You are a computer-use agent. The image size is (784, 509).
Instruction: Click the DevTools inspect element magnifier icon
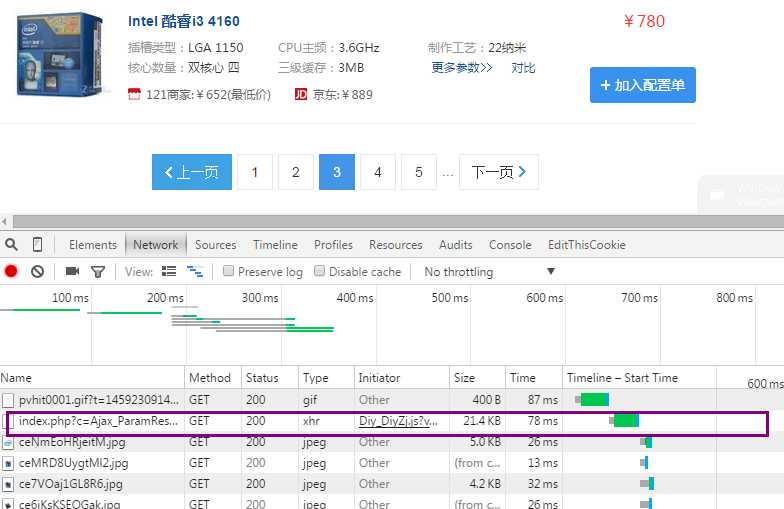pos(12,244)
